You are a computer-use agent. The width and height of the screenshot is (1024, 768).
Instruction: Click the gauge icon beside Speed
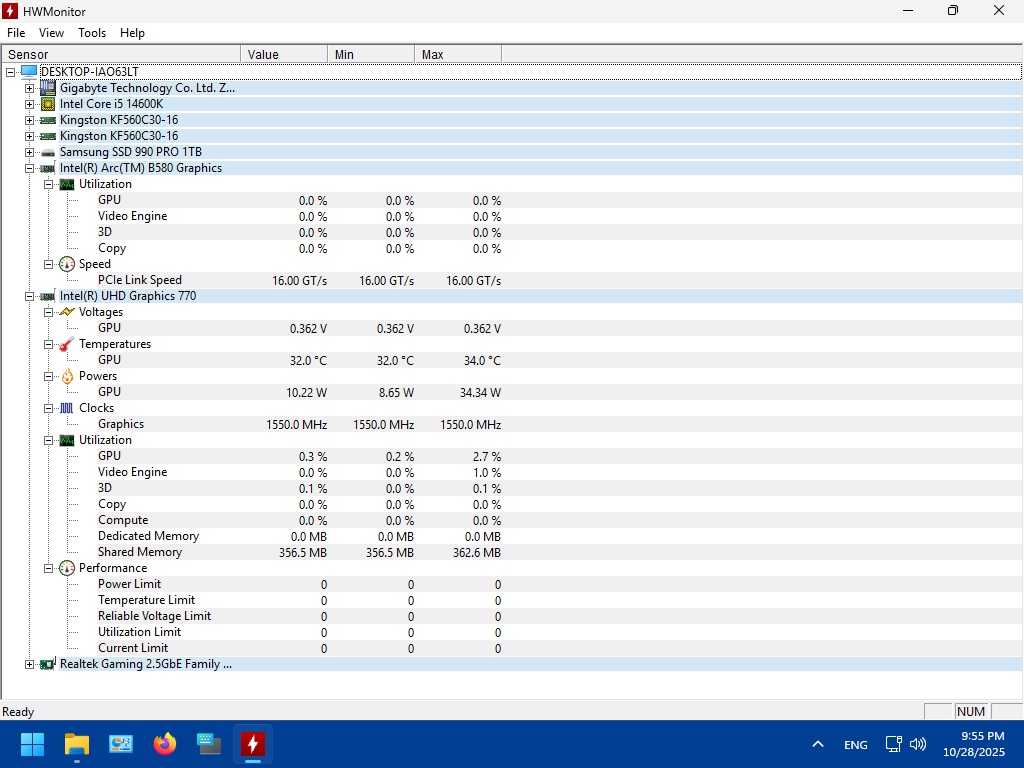point(67,264)
